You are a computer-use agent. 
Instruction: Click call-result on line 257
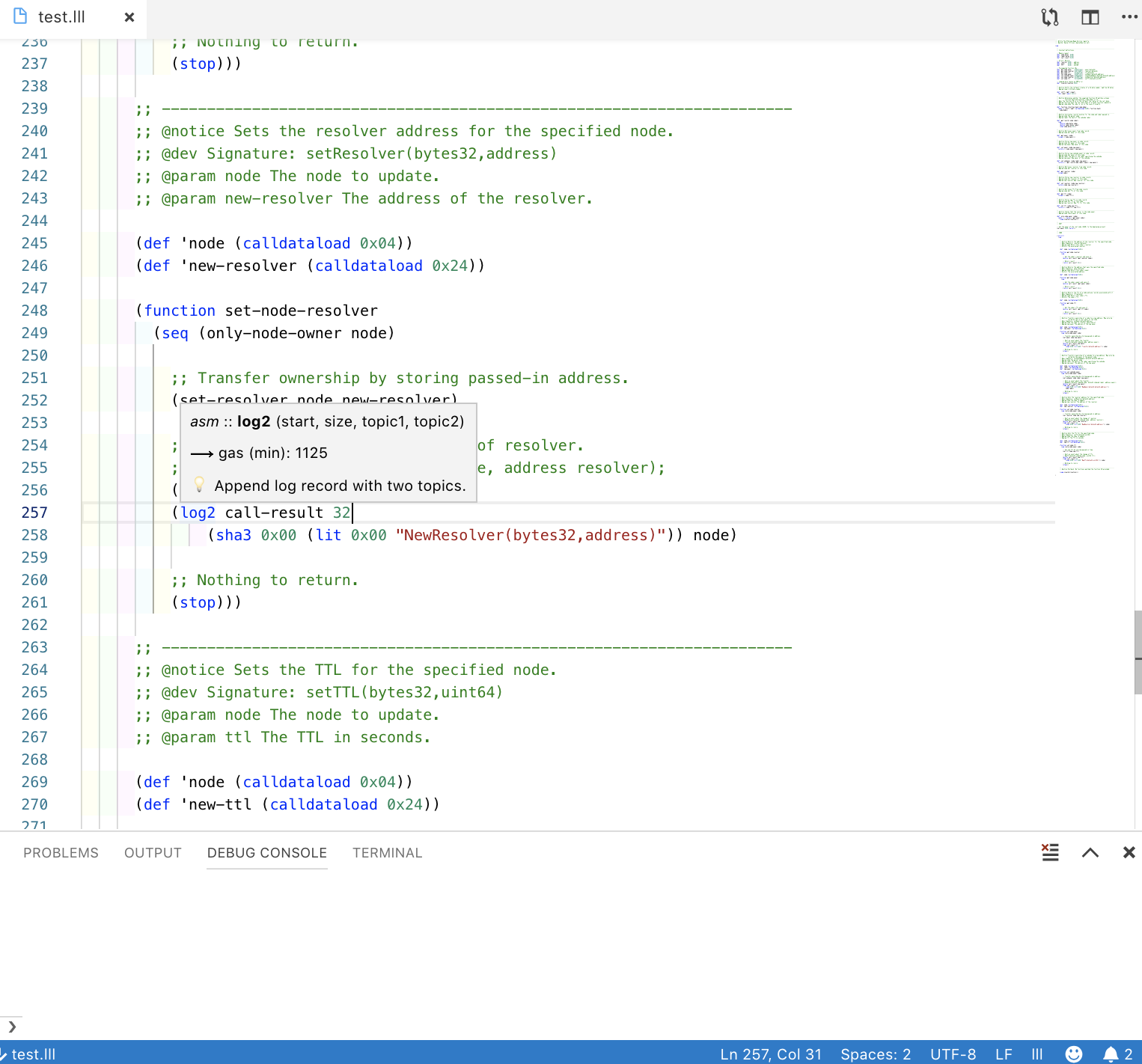tap(274, 513)
